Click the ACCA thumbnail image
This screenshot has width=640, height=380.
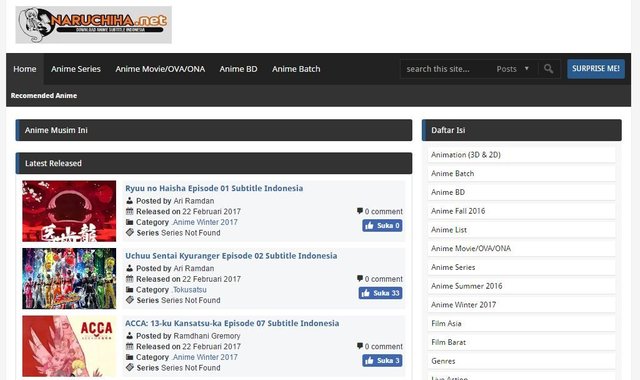pyautogui.click(x=69, y=346)
